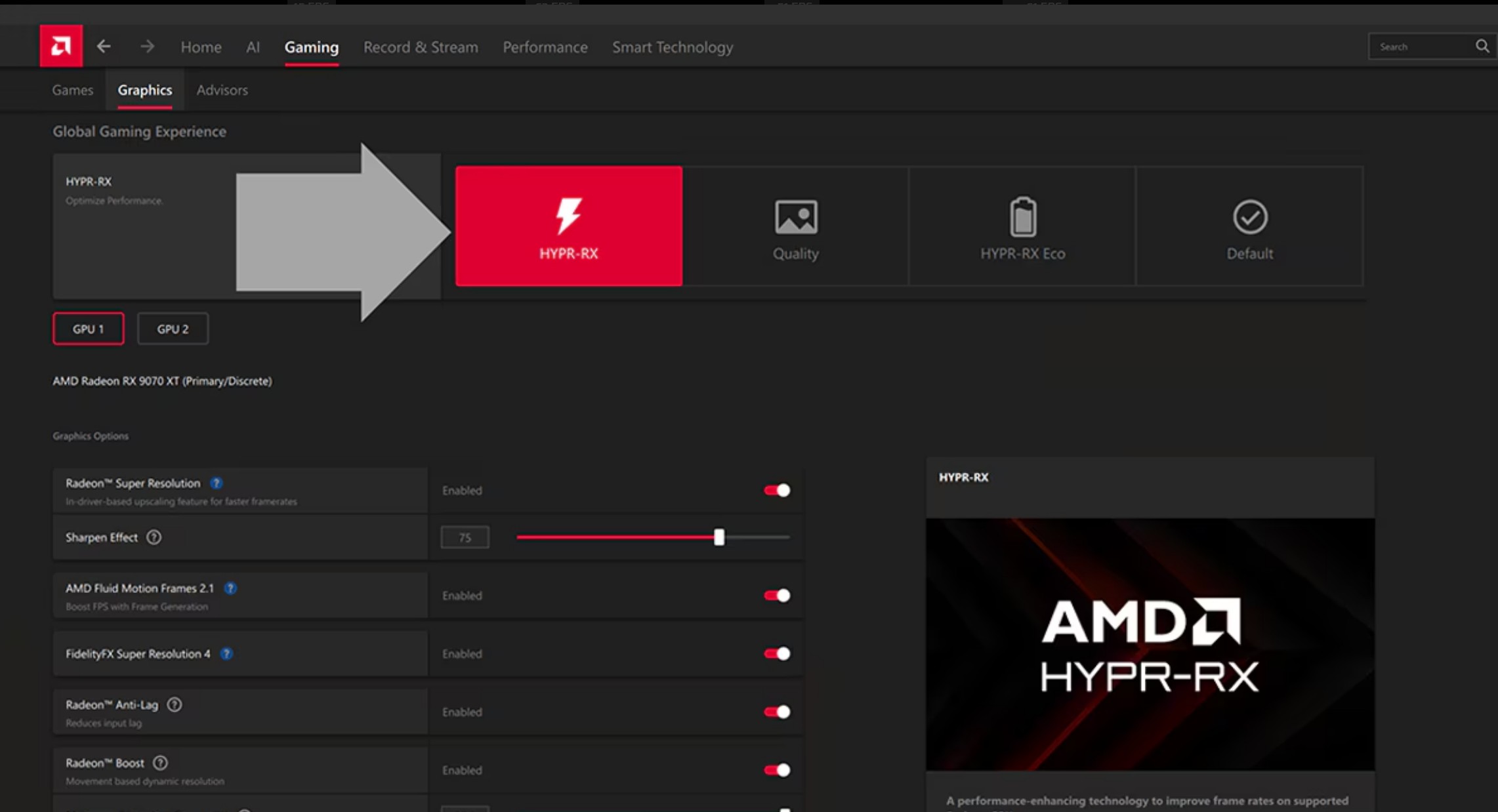Switch to the Advisors sub-tab
This screenshot has height=812, width=1498.
(x=222, y=90)
